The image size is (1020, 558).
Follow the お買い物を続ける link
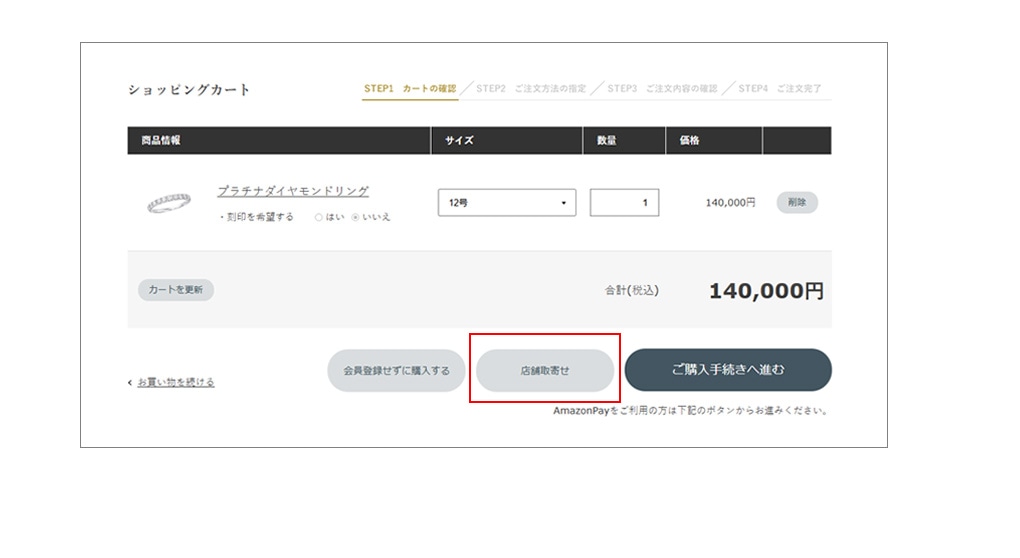(175, 382)
